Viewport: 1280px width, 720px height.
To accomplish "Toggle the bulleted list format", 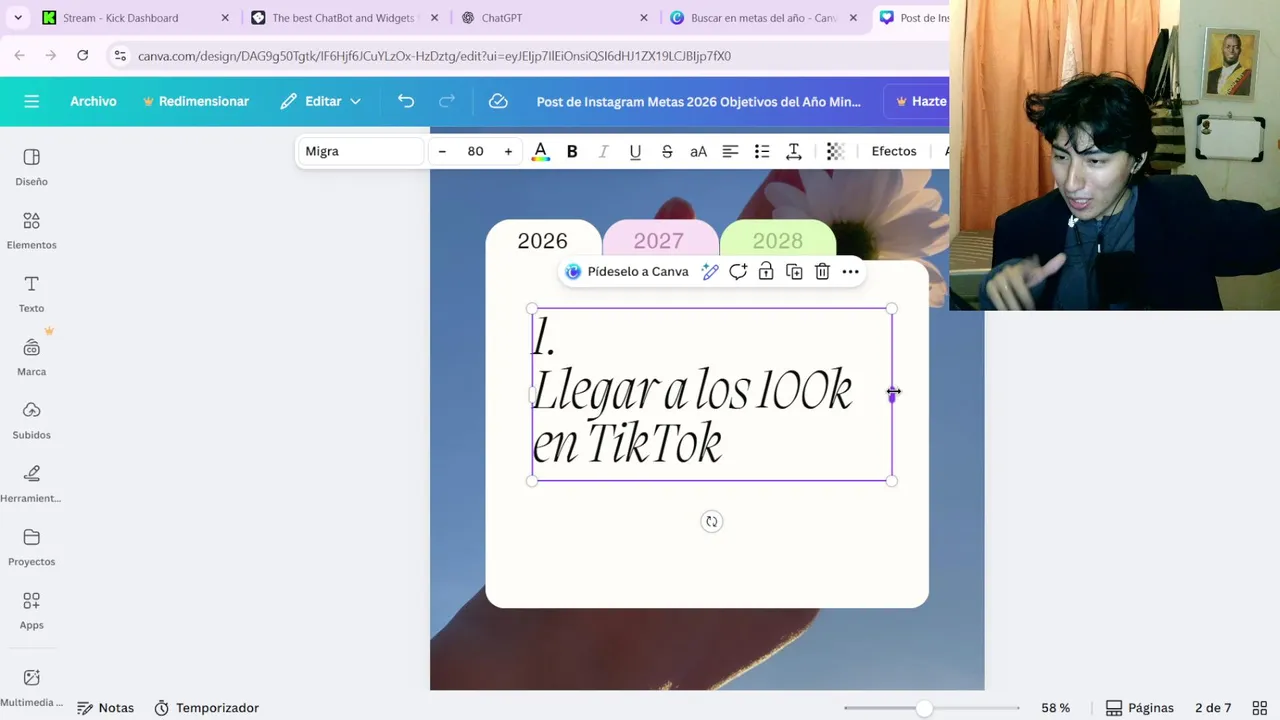I will (x=762, y=151).
